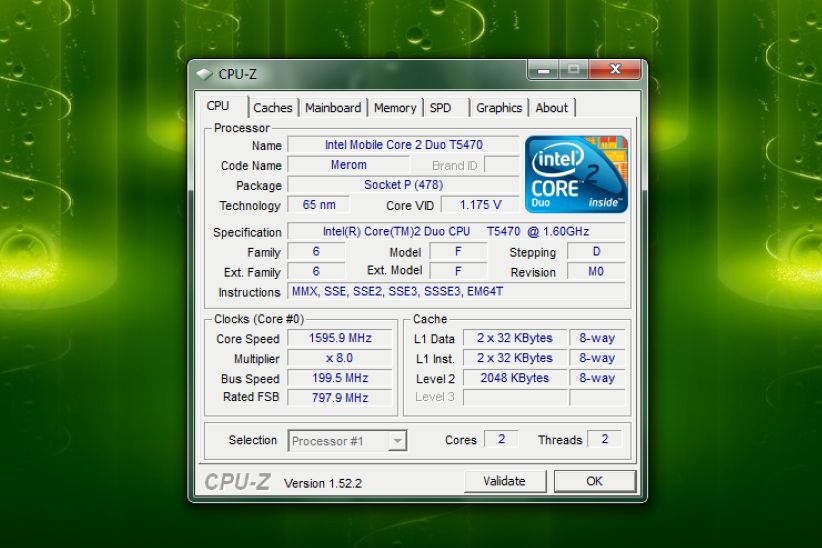
Task: Open the Processor #1 selection dropdown
Action: pyautogui.click(x=348, y=441)
